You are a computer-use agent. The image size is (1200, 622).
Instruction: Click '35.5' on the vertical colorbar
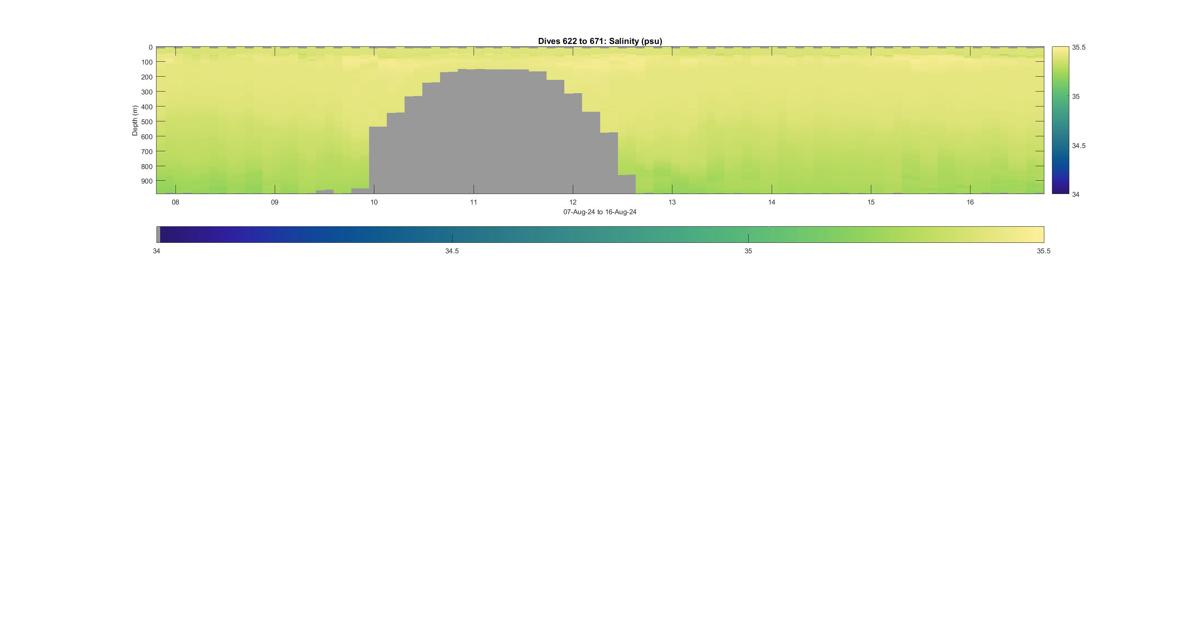point(1079,47)
